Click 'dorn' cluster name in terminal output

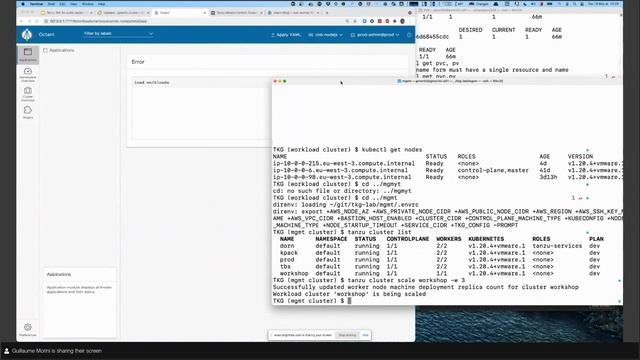(287, 246)
